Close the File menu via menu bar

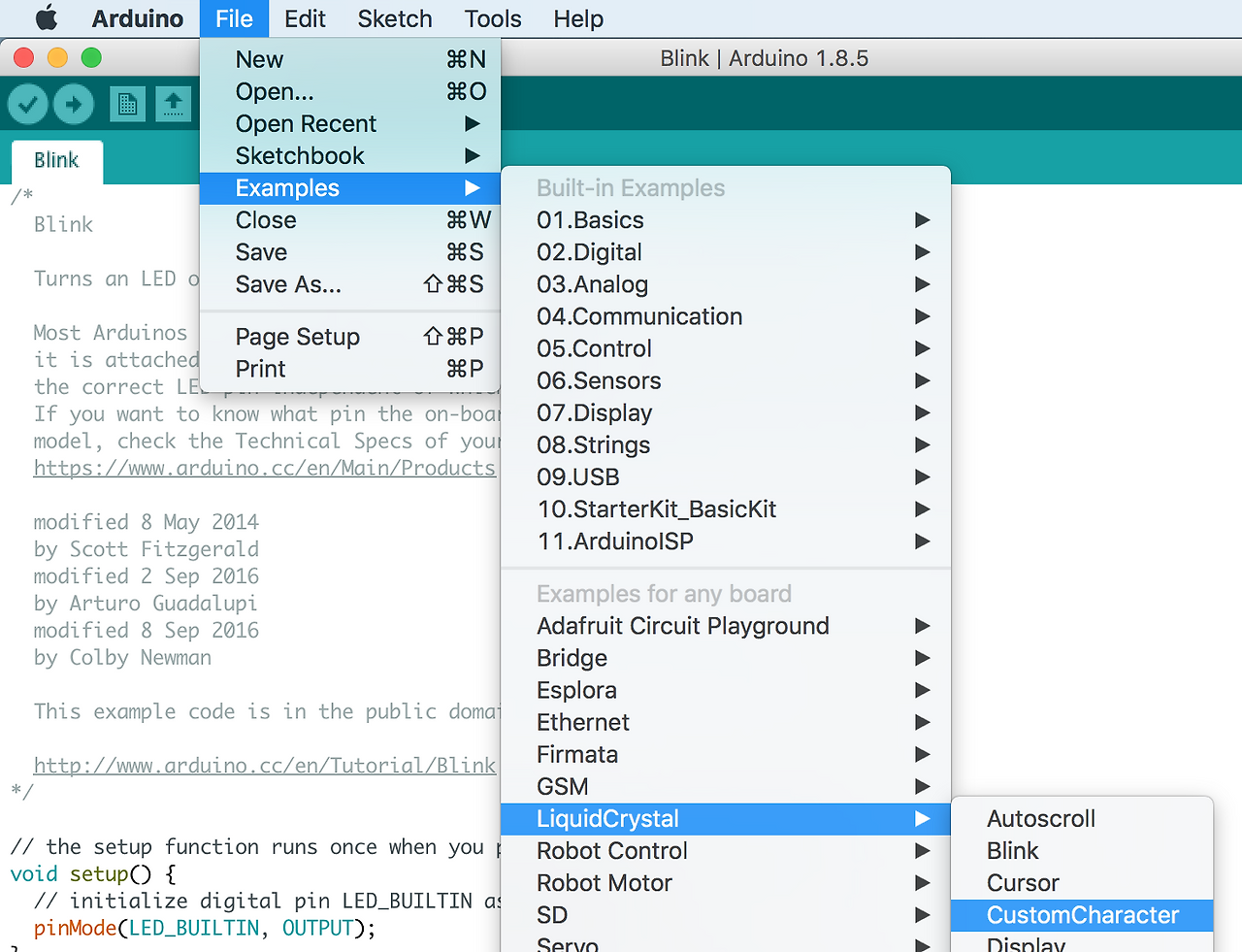point(234,18)
